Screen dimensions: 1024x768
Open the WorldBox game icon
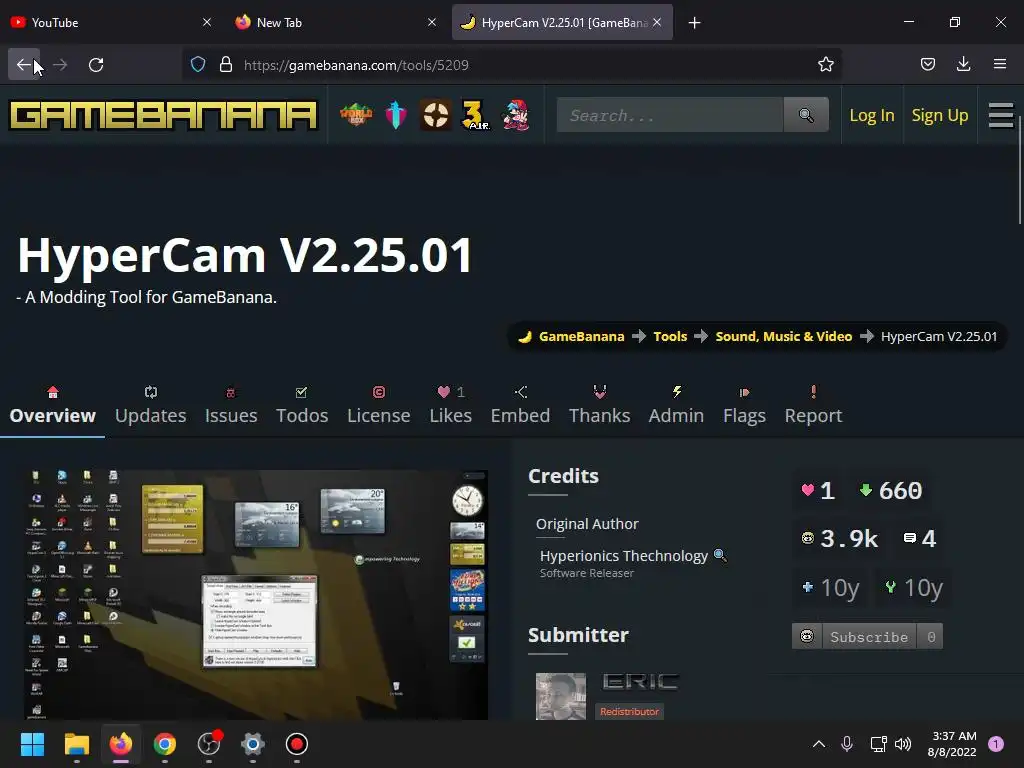pos(356,115)
